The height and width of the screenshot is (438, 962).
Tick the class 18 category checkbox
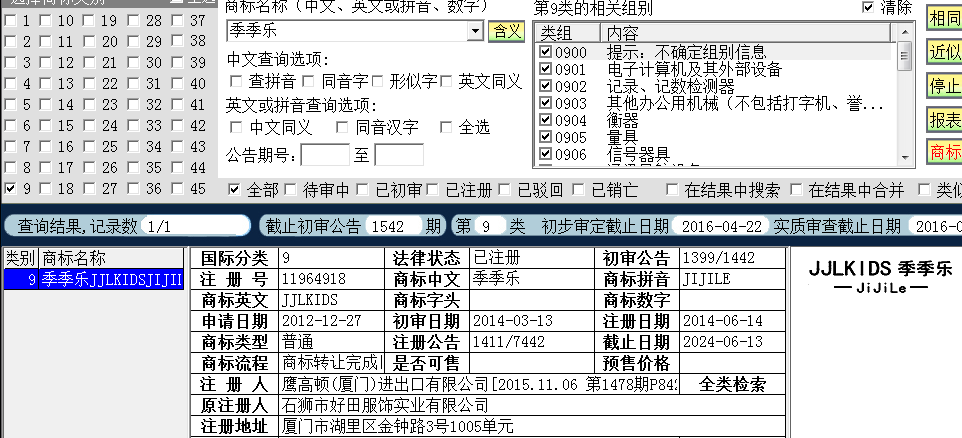(45, 189)
